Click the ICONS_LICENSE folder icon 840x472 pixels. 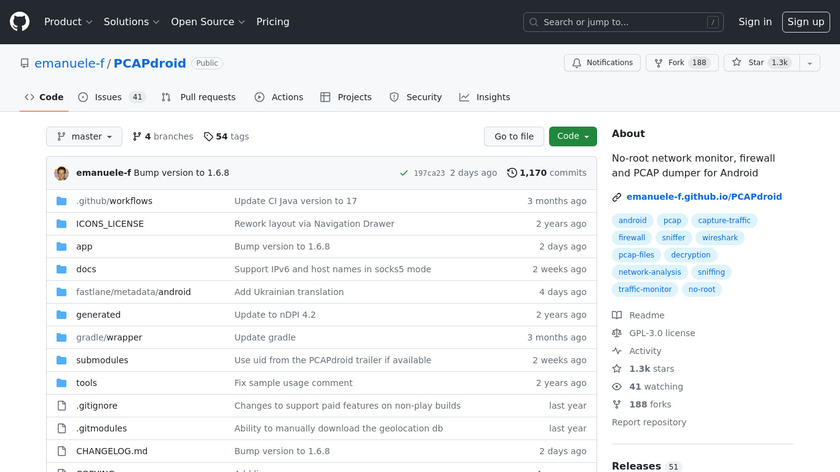pyautogui.click(x=62, y=224)
